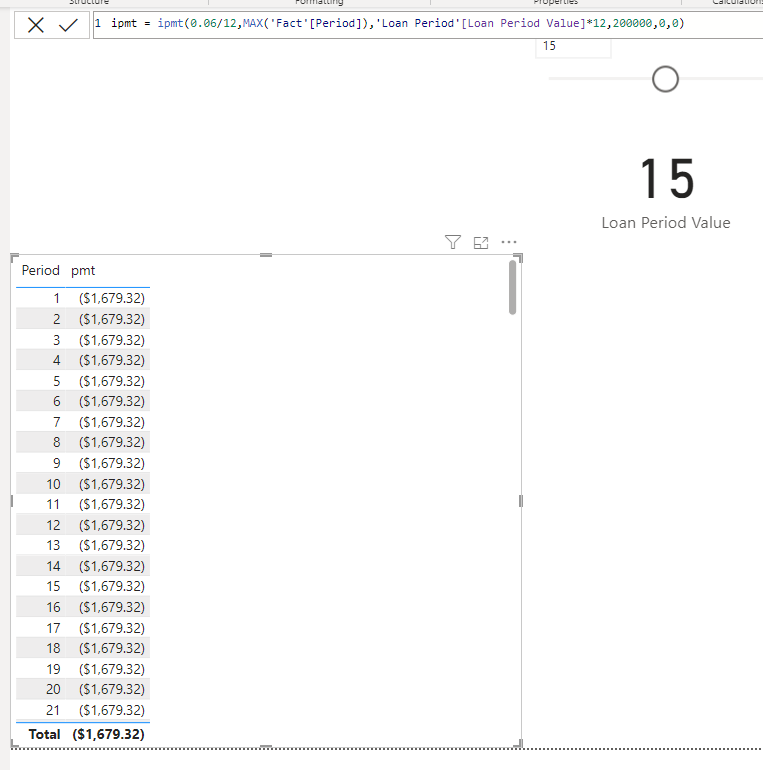Click the Period 3 cell
Screen dimensions: 763x770
click(x=56, y=340)
